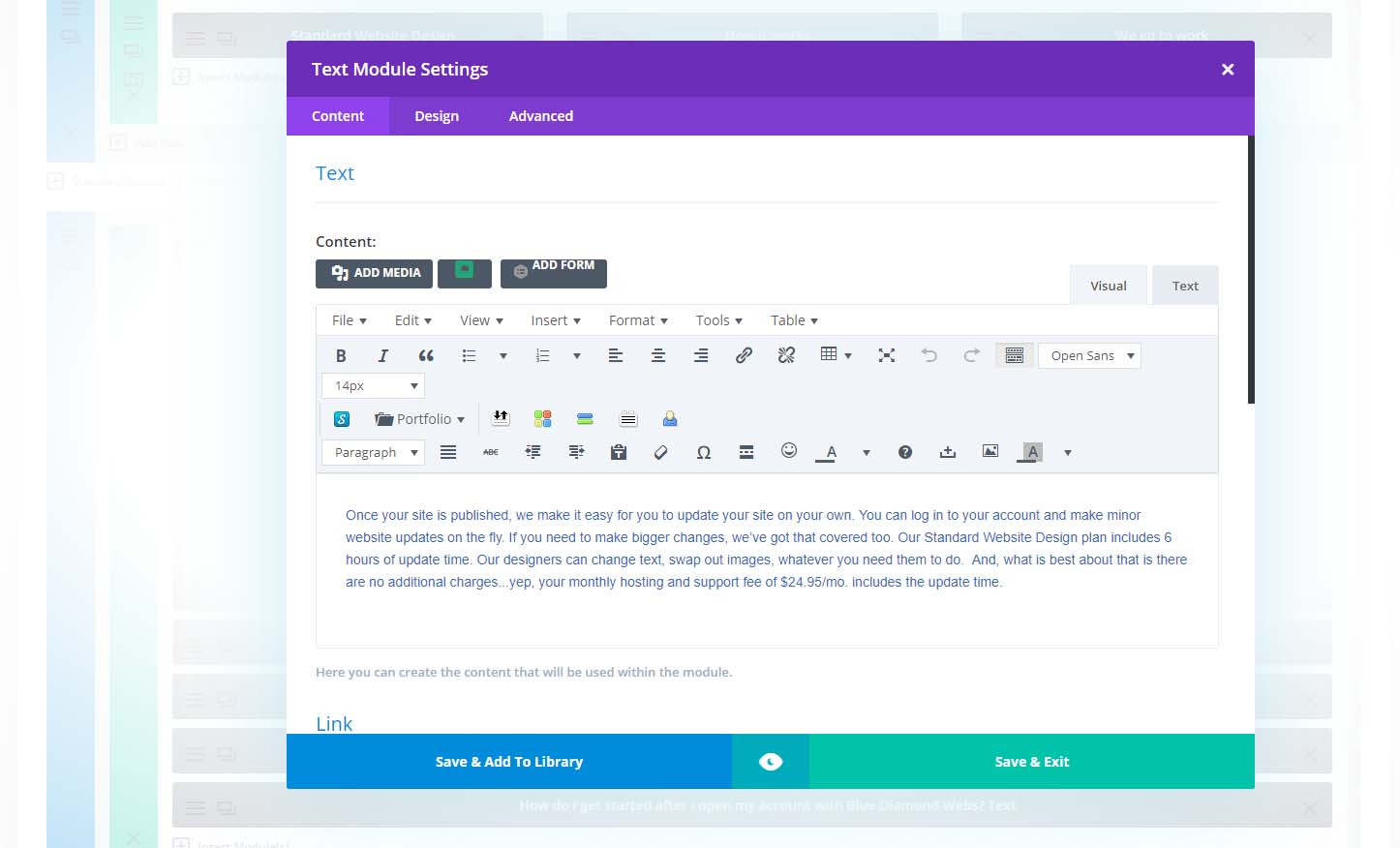Open the text color dropdown arrow
This screenshot has width=1400, height=848.
point(867,452)
